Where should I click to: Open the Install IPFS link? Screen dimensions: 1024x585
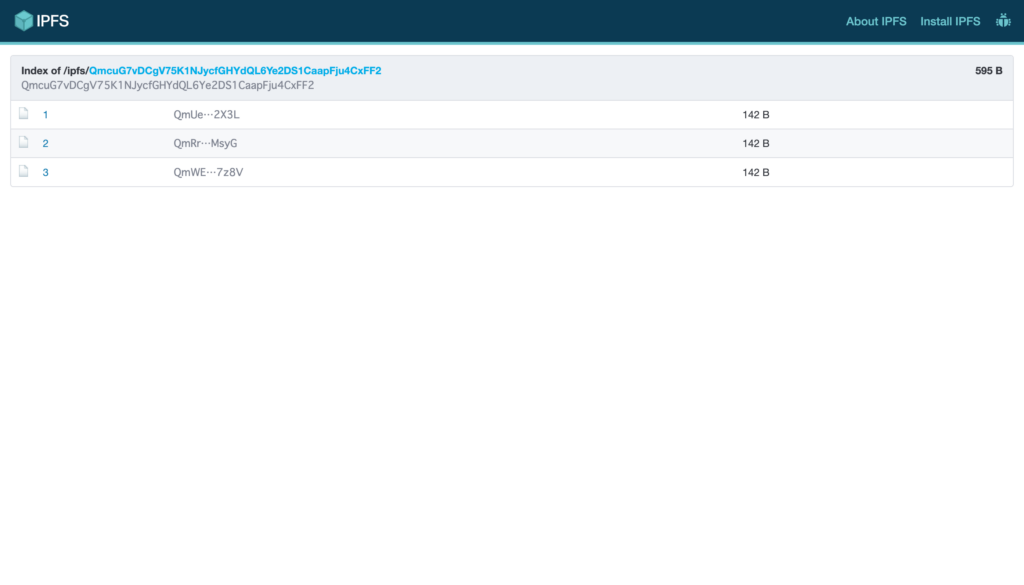click(950, 22)
